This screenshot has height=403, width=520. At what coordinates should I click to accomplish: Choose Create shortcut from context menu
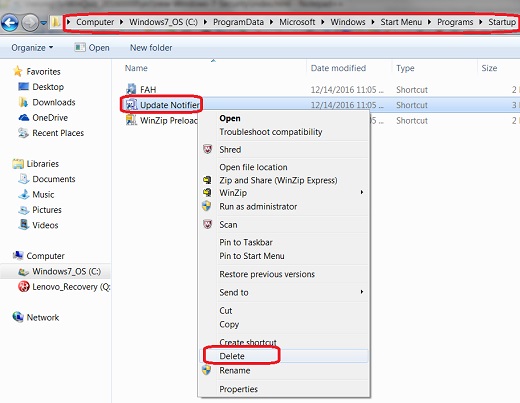coord(248,342)
